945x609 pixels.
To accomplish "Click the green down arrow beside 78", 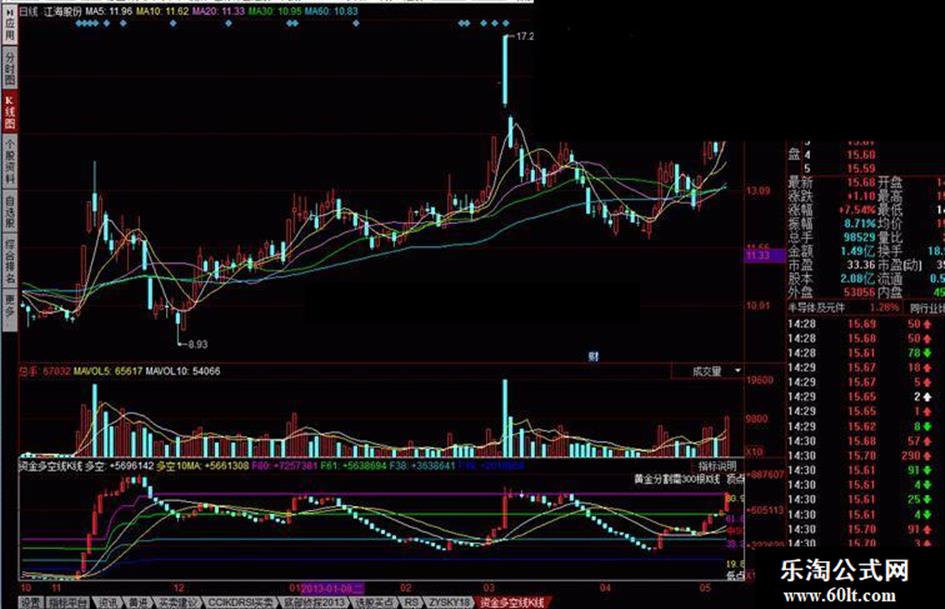I will point(926,353).
